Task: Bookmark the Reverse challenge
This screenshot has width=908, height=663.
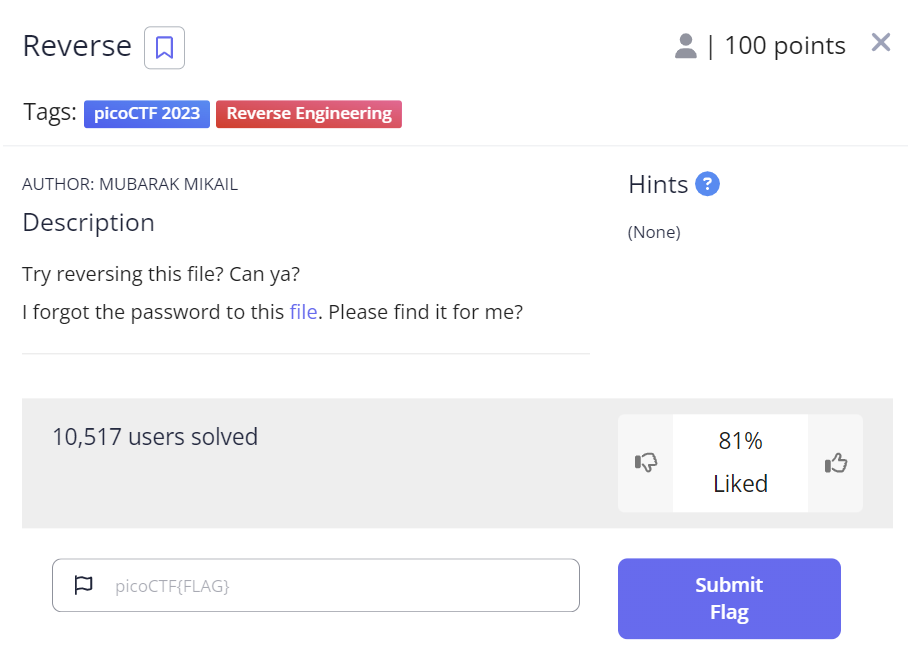Action: coord(164,47)
